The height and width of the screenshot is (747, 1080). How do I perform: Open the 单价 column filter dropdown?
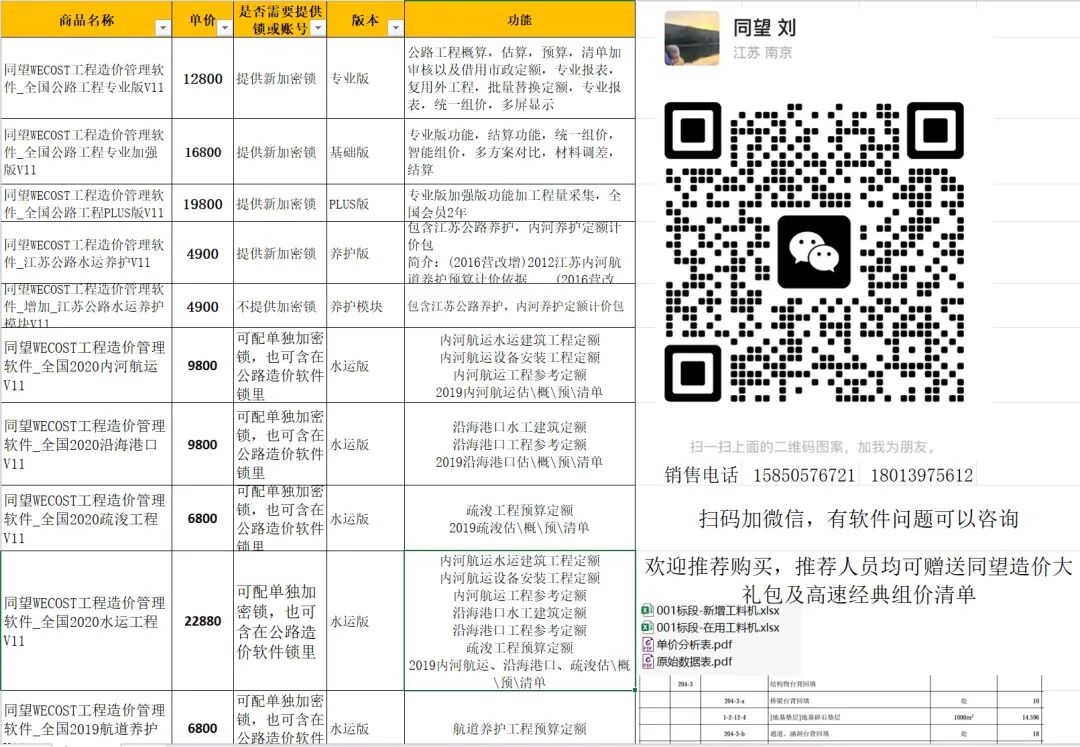tap(223, 28)
